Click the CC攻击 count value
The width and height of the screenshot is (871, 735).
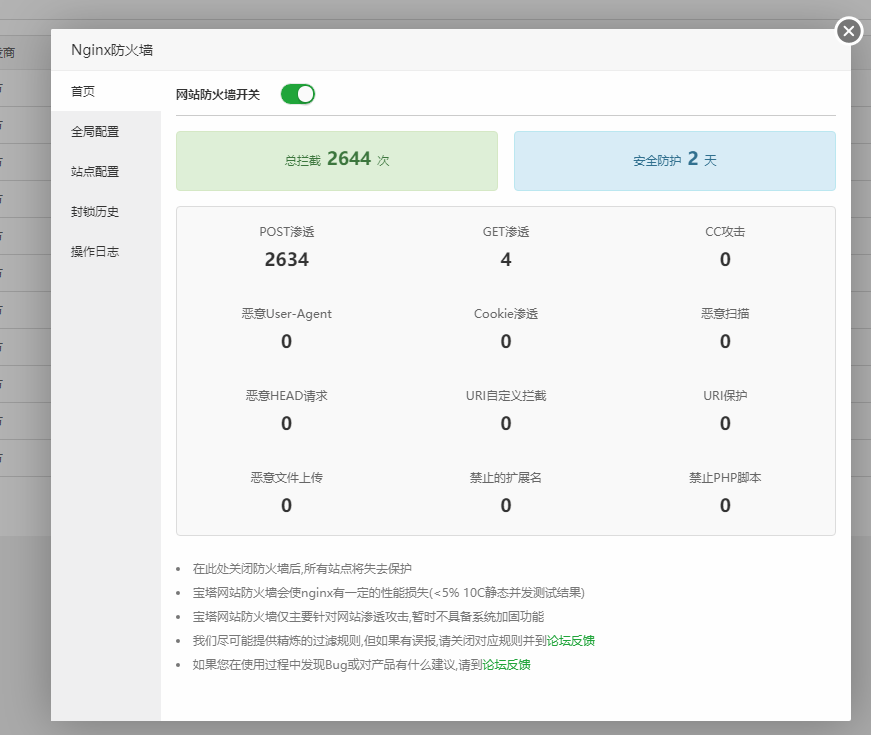[x=725, y=259]
